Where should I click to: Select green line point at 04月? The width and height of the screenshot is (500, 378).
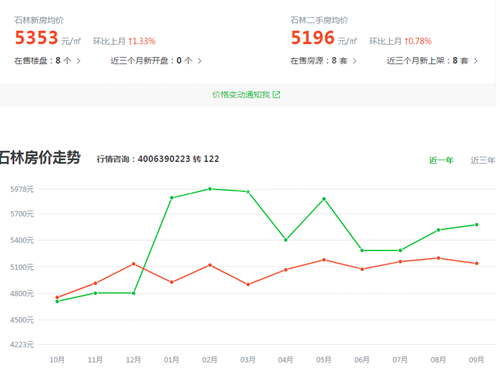286,240
